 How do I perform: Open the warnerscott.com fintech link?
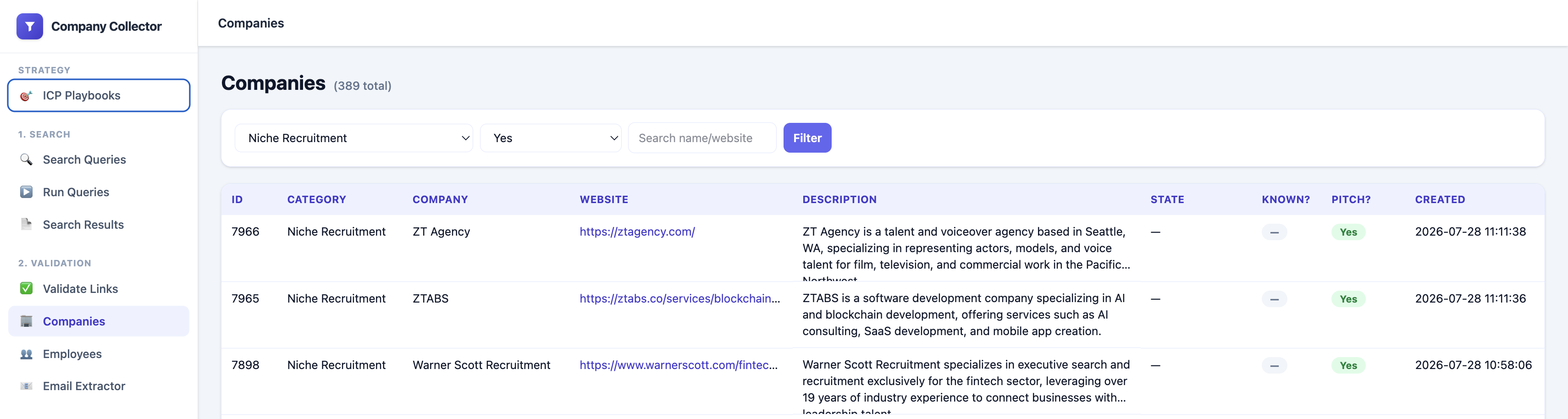pyautogui.click(x=678, y=365)
